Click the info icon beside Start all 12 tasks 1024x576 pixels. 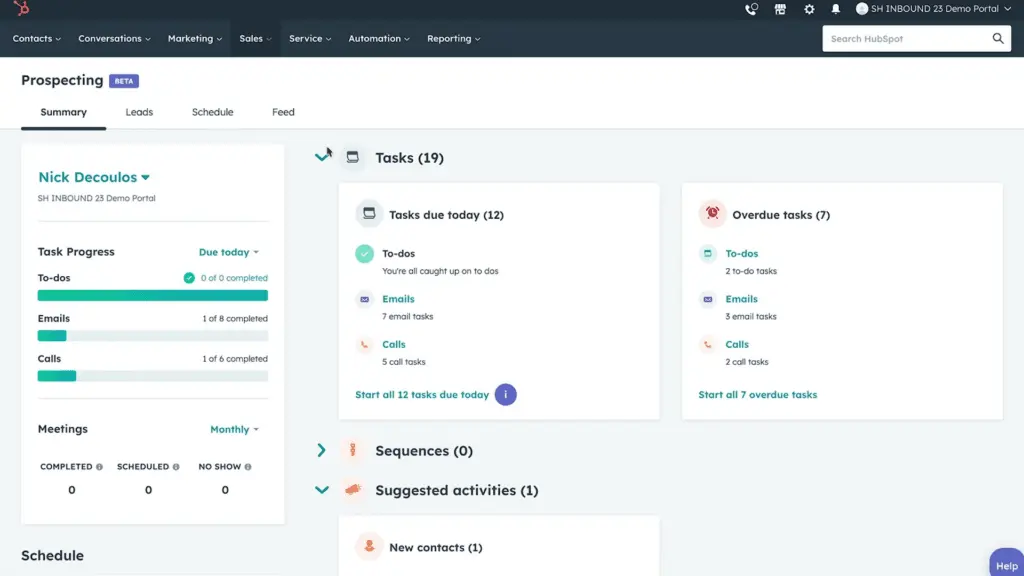(x=505, y=394)
